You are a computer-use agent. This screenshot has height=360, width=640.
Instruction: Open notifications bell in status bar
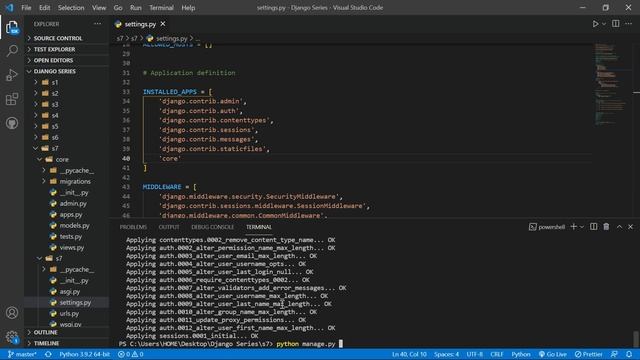pyautogui.click(x=629, y=354)
